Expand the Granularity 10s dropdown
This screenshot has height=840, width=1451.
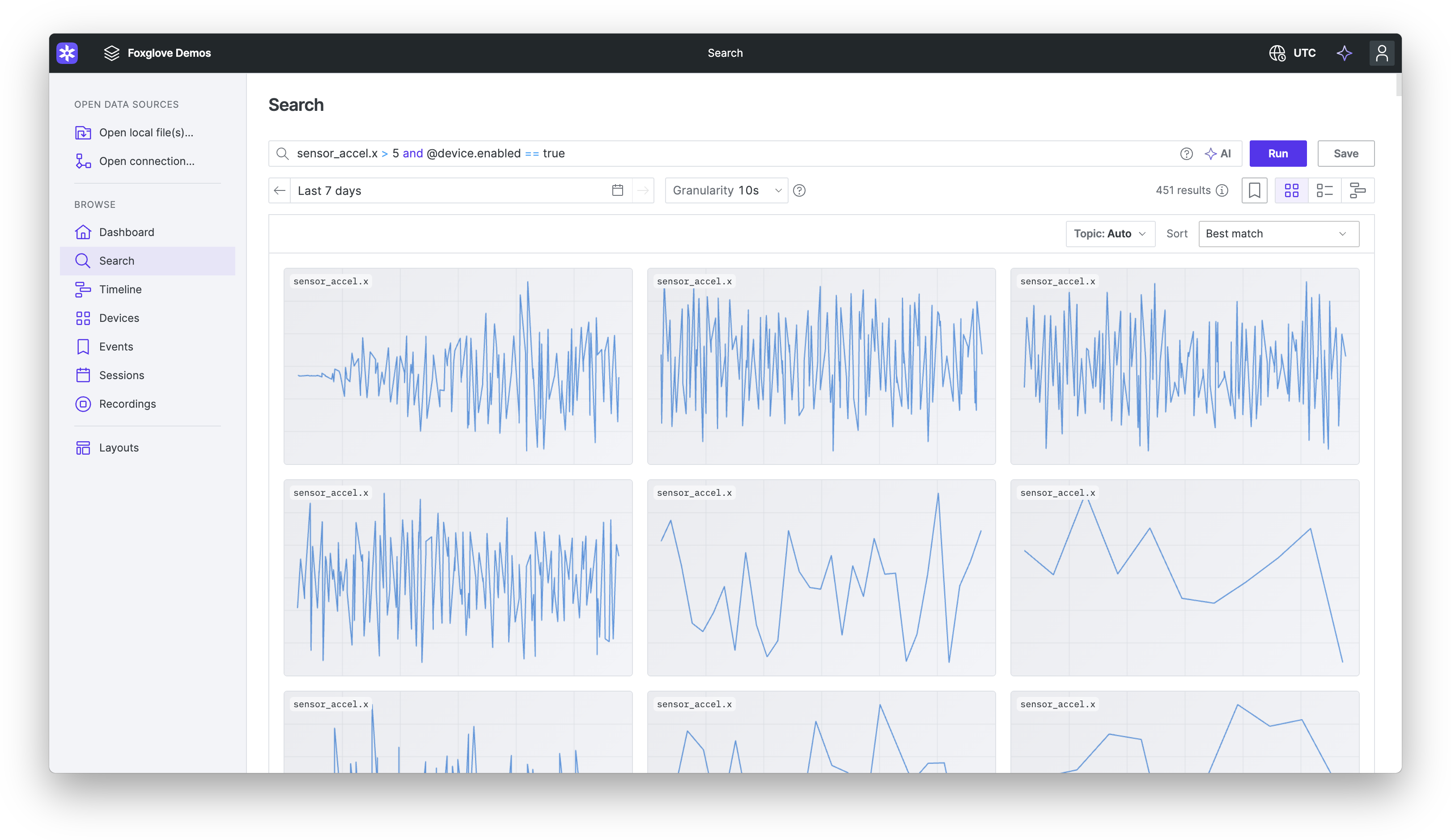727,190
